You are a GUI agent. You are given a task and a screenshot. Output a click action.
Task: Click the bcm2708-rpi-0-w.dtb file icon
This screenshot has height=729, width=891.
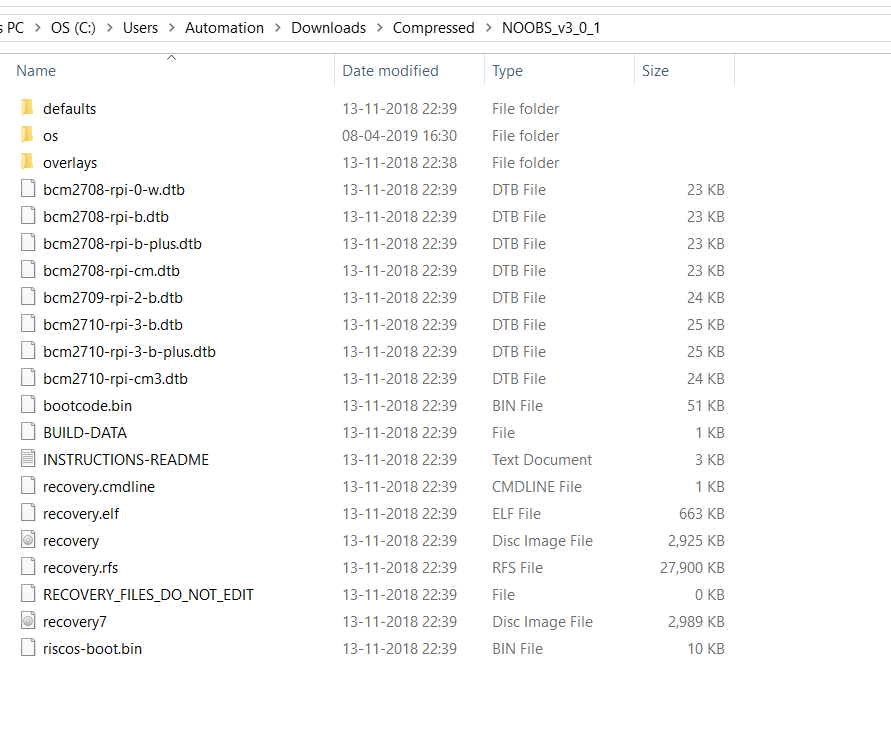tap(28, 189)
